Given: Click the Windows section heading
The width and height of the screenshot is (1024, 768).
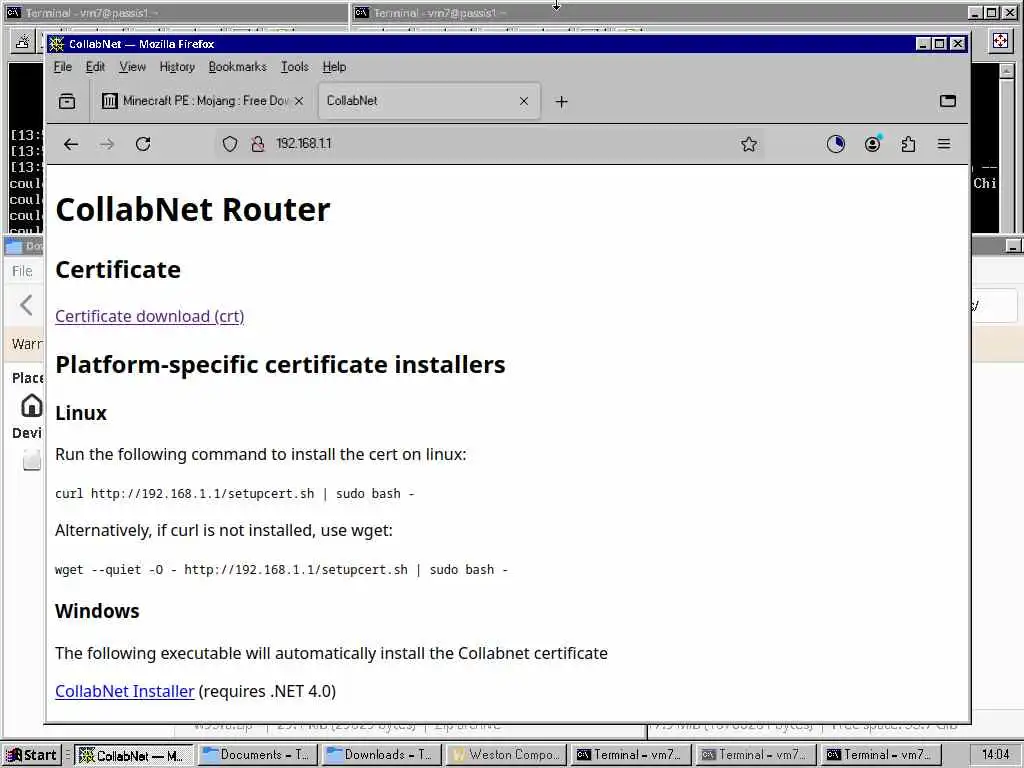Looking at the screenshot, I should tap(97, 611).
